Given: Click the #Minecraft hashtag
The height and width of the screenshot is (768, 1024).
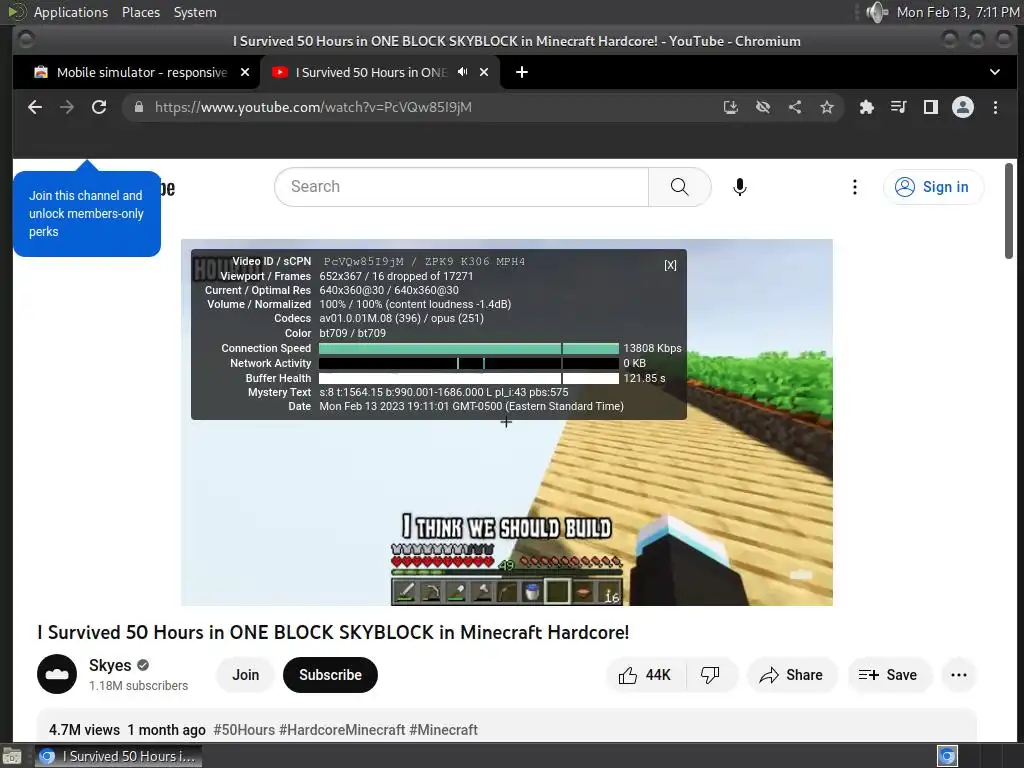Looking at the screenshot, I should pos(443,729).
